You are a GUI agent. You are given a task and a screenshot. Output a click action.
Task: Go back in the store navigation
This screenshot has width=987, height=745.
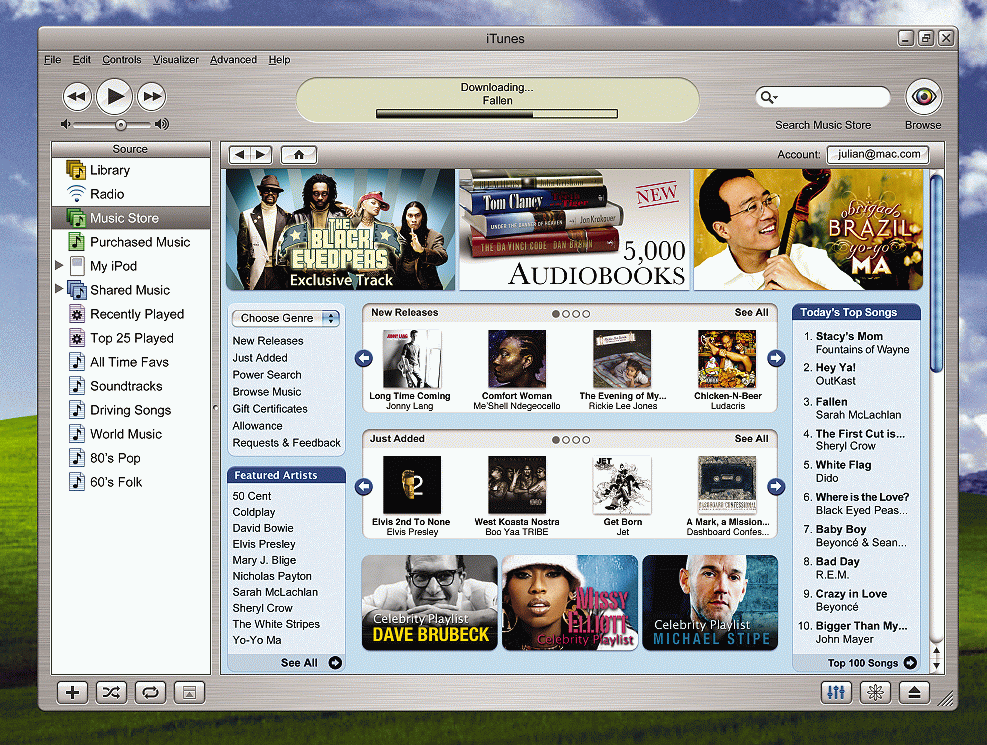(x=240, y=155)
